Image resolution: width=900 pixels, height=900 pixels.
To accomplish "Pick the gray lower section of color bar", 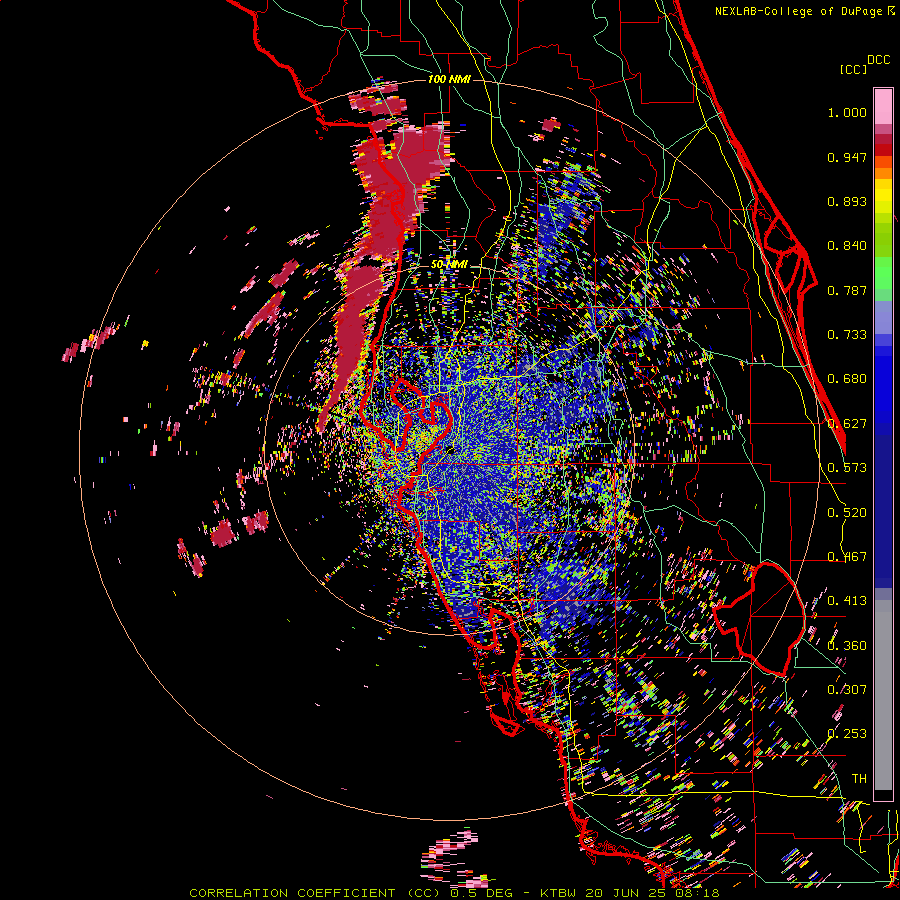I will click(x=883, y=695).
